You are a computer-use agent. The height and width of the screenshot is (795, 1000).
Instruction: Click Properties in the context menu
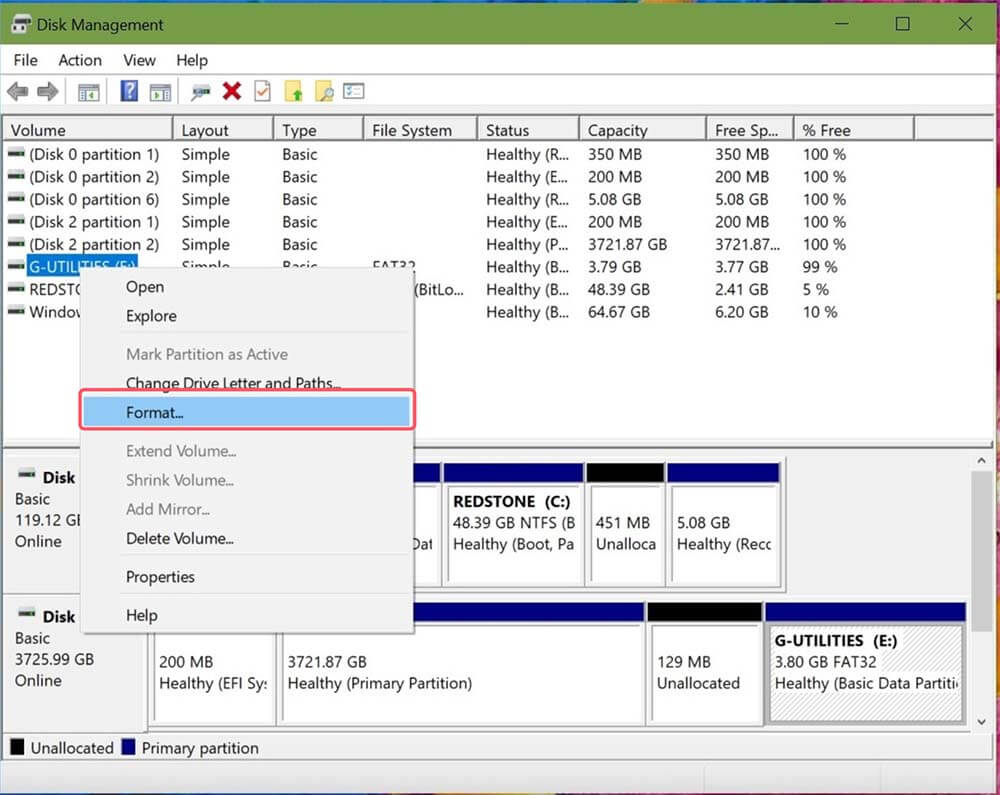coord(160,577)
